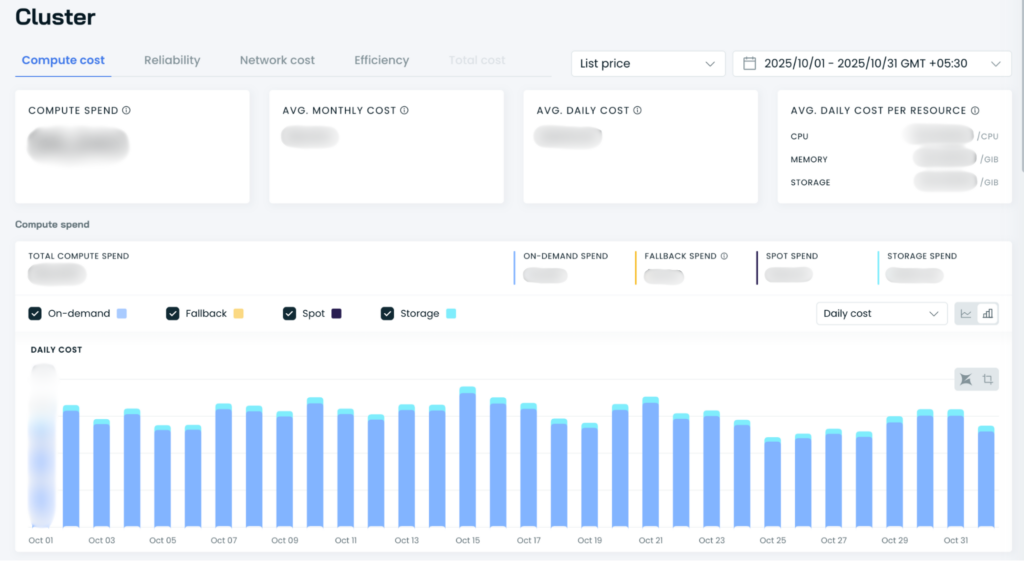Screen dimensions: 1024x561
Task: Open the List price dropdown
Action: tap(648, 63)
